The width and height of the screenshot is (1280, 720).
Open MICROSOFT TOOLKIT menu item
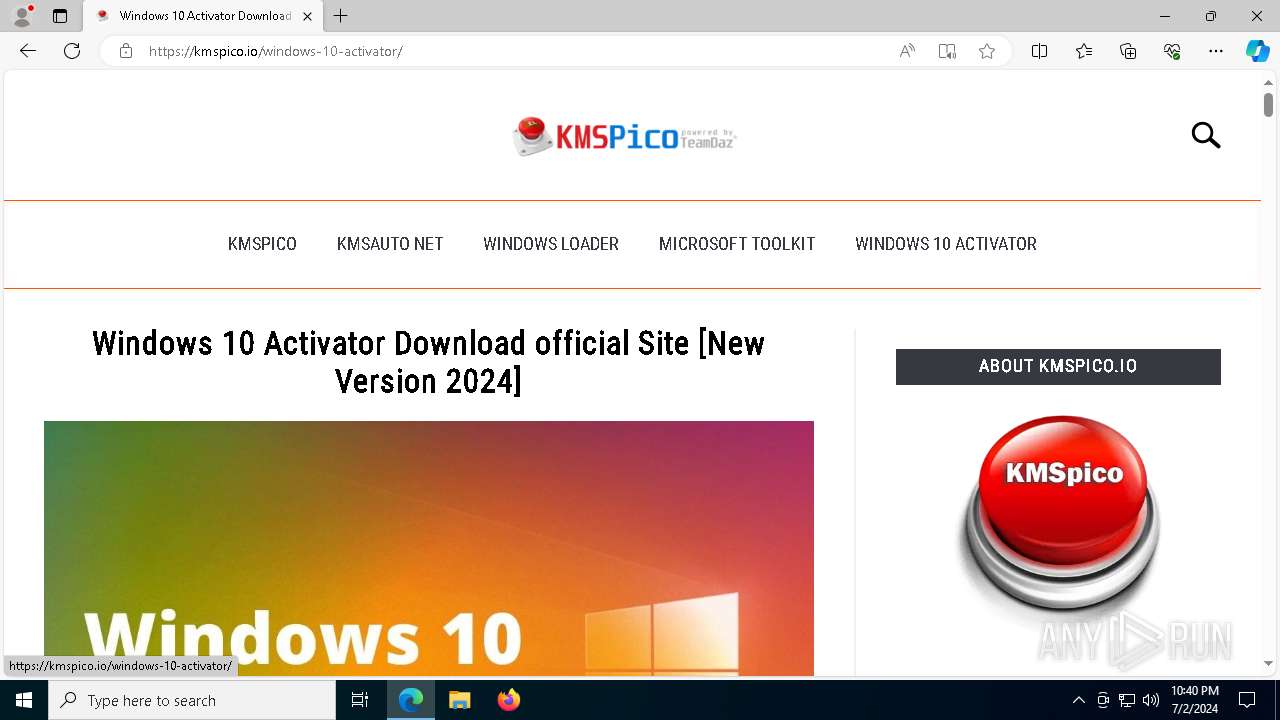point(737,244)
